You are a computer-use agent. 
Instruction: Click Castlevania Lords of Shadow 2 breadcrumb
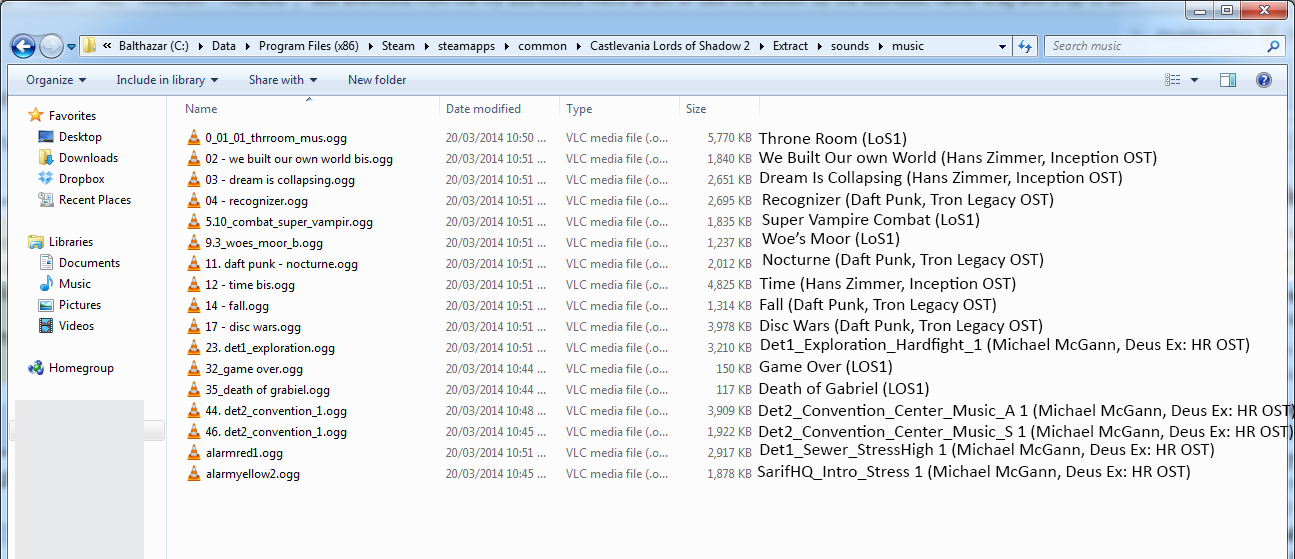pyautogui.click(x=670, y=46)
